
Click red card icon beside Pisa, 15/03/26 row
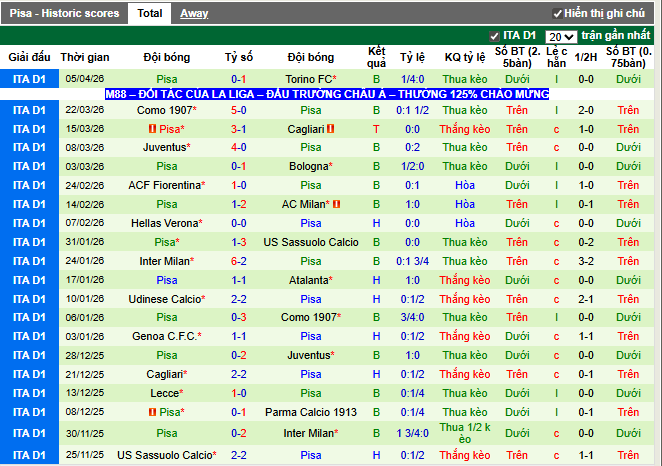tap(151, 129)
